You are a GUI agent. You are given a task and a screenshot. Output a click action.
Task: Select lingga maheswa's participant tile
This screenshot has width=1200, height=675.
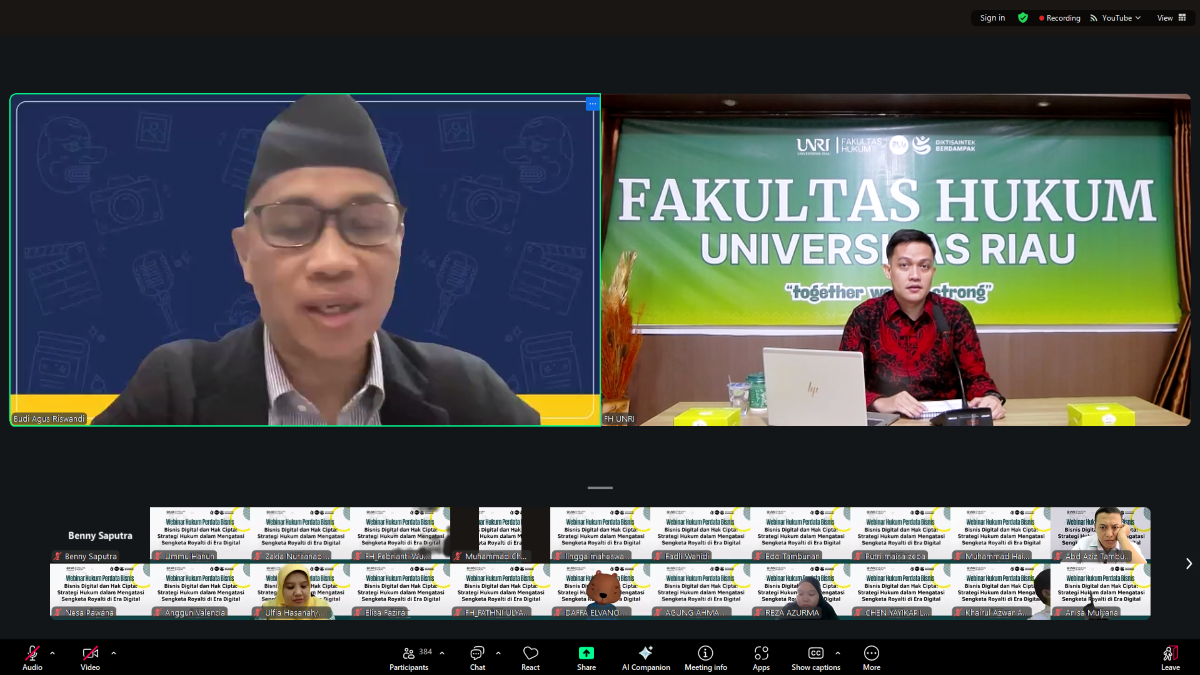pyautogui.click(x=599, y=535)
